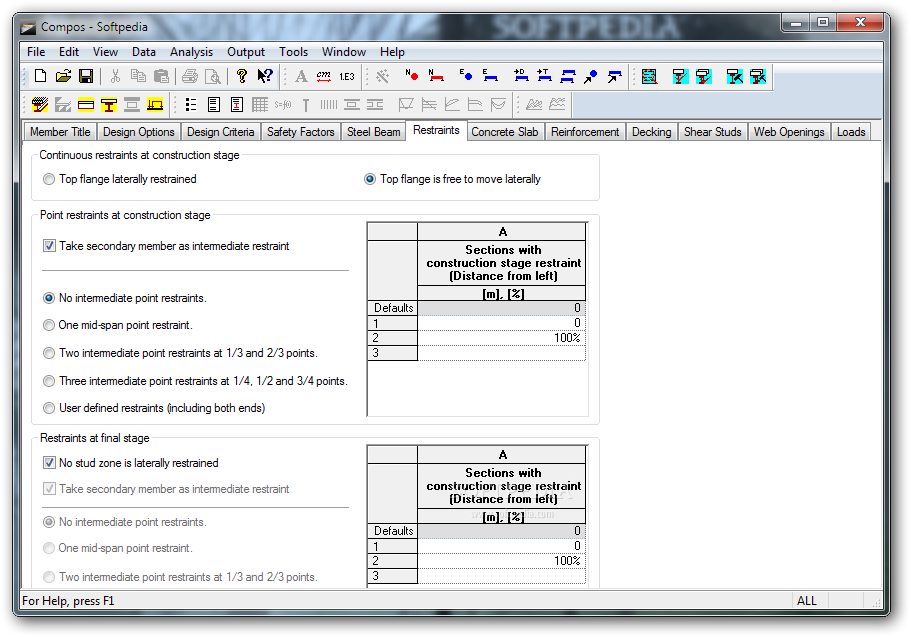
Task: Click the font 'A' toolbar icon
Action: 301,76
